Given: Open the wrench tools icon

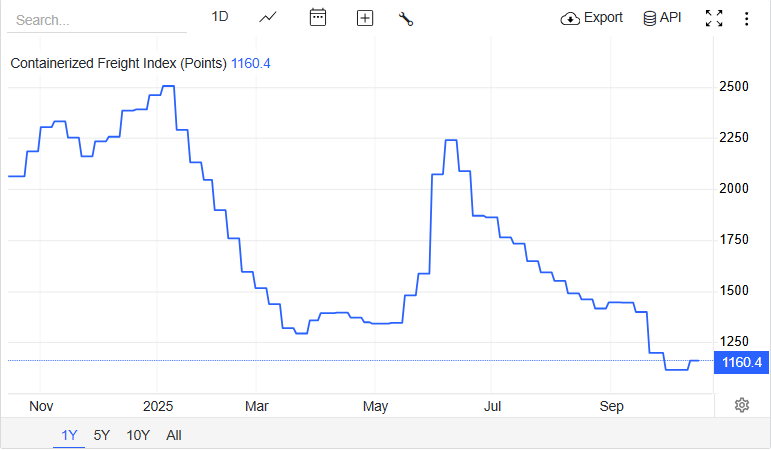Looking at the screenshot, I should coord(406,18).
